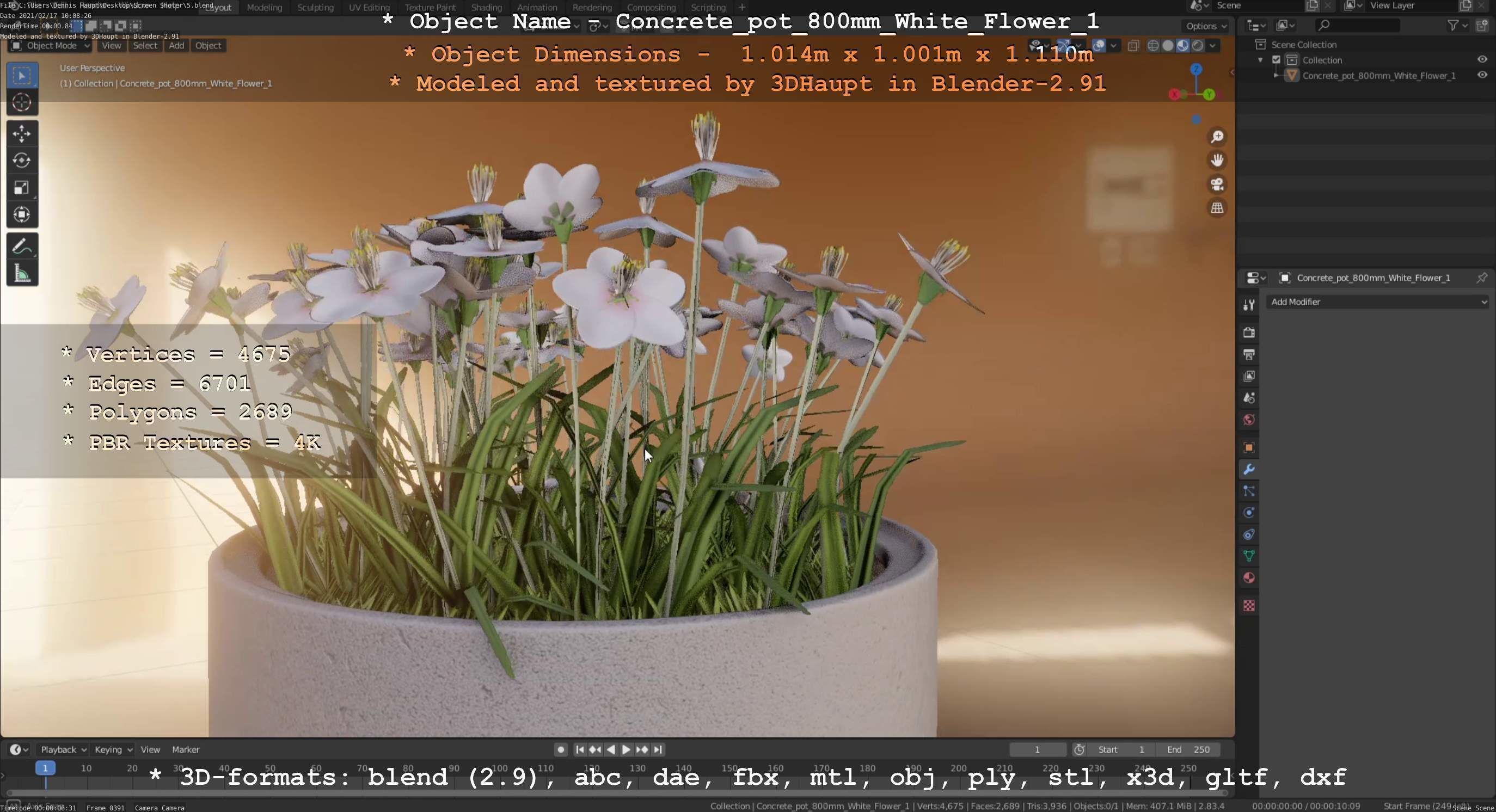Open Physics properties tab
Viewport: 1496px width, 812px height.
click(1249, 513)
